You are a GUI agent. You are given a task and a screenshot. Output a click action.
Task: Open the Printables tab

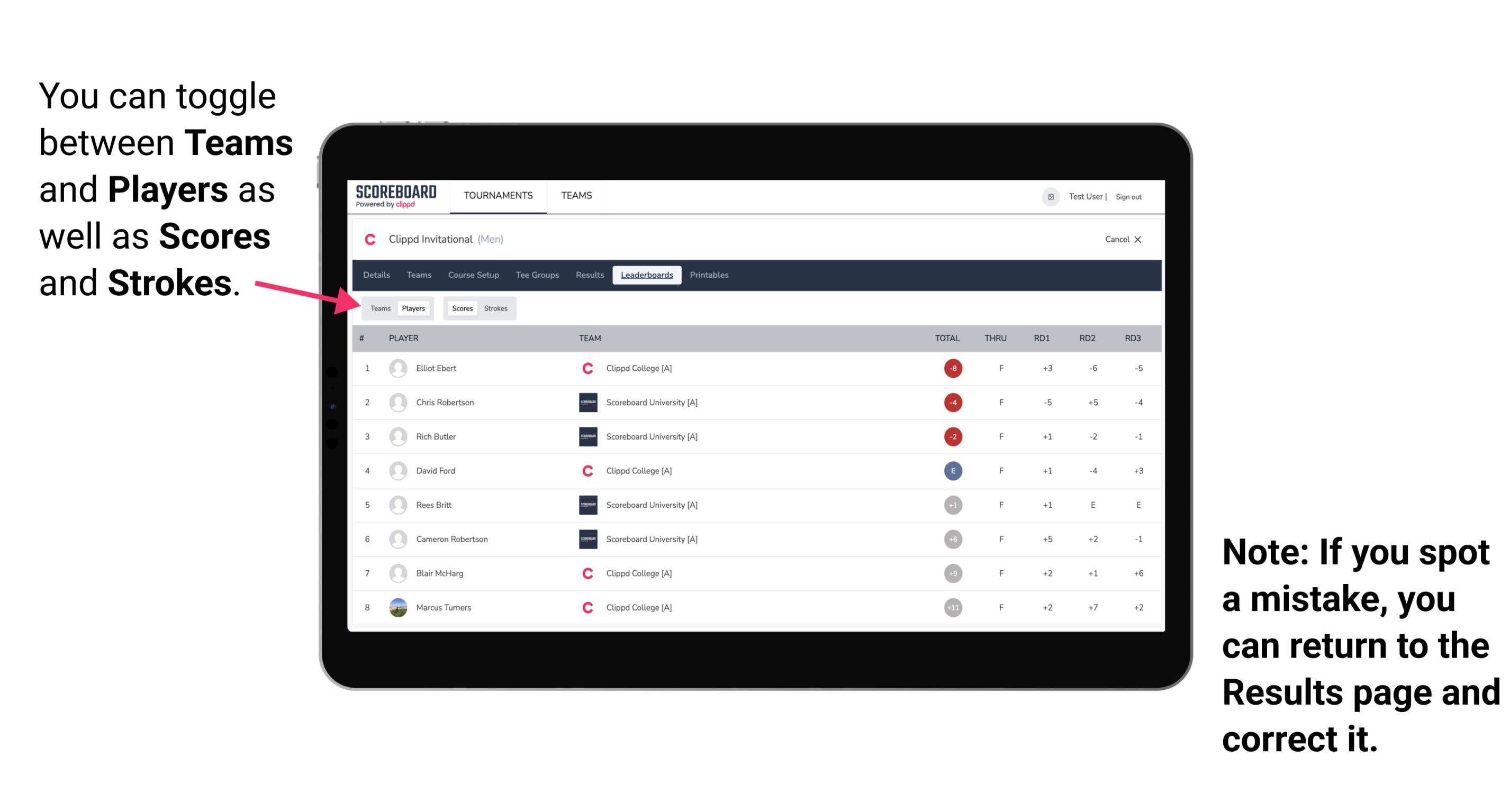pos(711,275)
